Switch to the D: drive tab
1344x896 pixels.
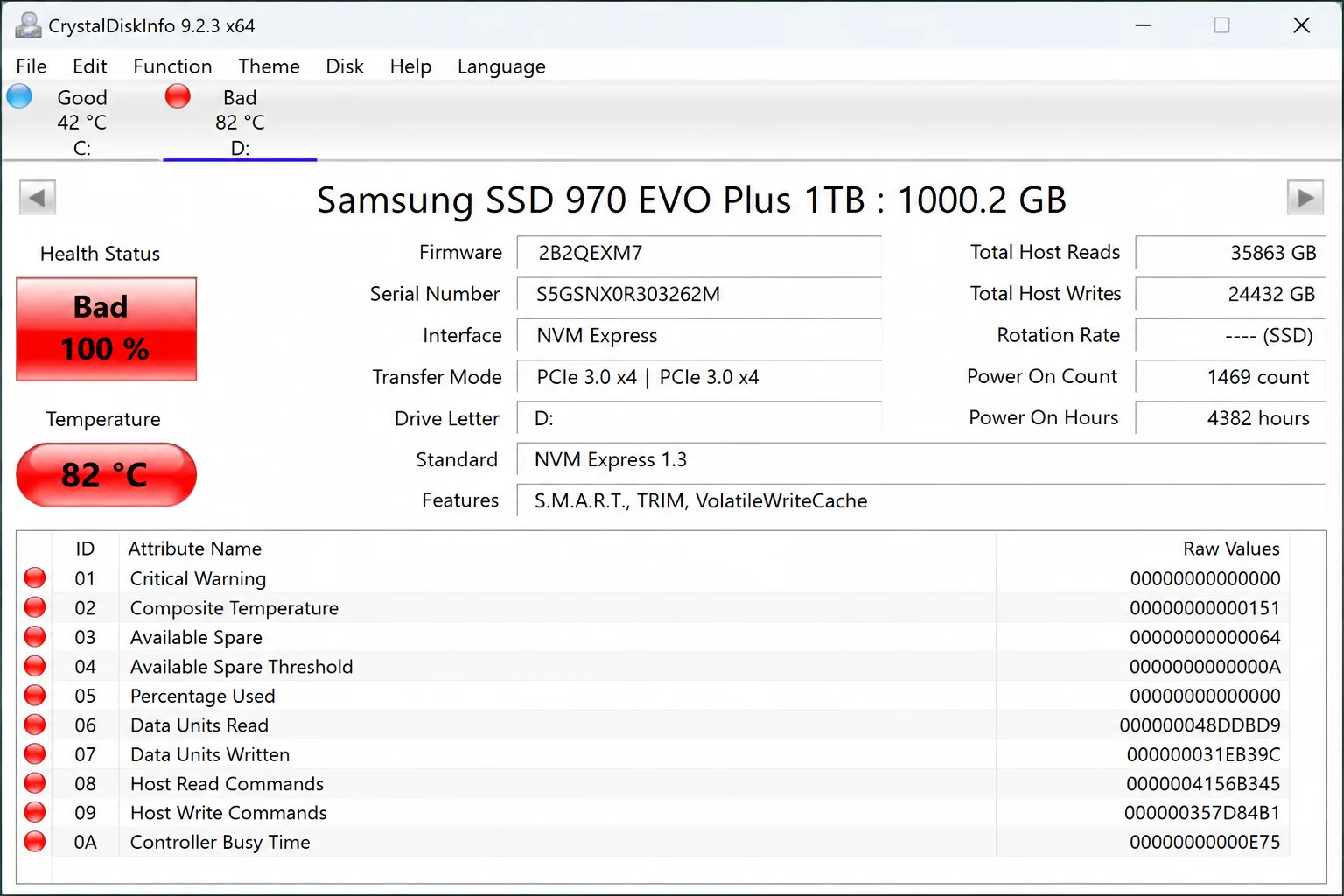click(x=240, y=122)
